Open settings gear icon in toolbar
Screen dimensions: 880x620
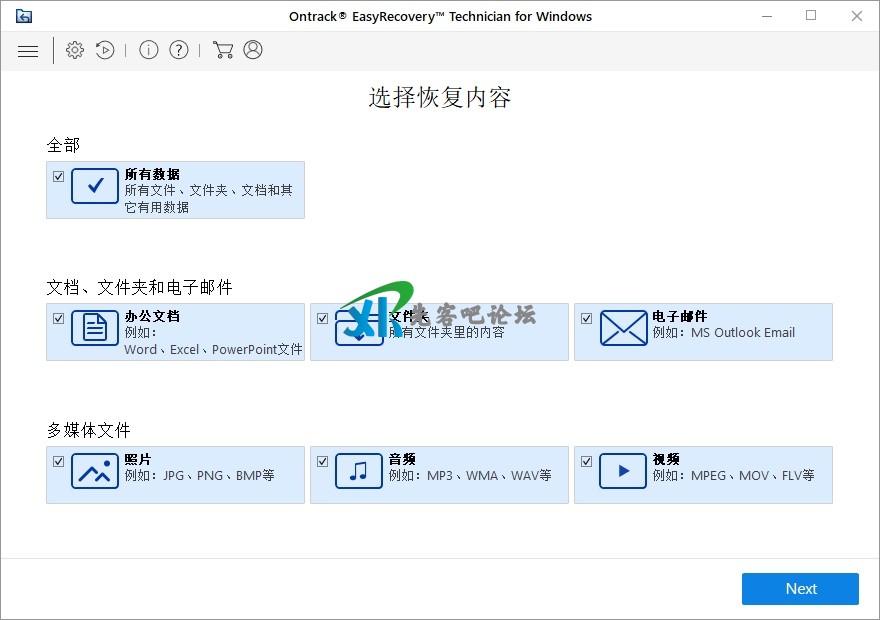pyautogui.click(x=75, y=50)
